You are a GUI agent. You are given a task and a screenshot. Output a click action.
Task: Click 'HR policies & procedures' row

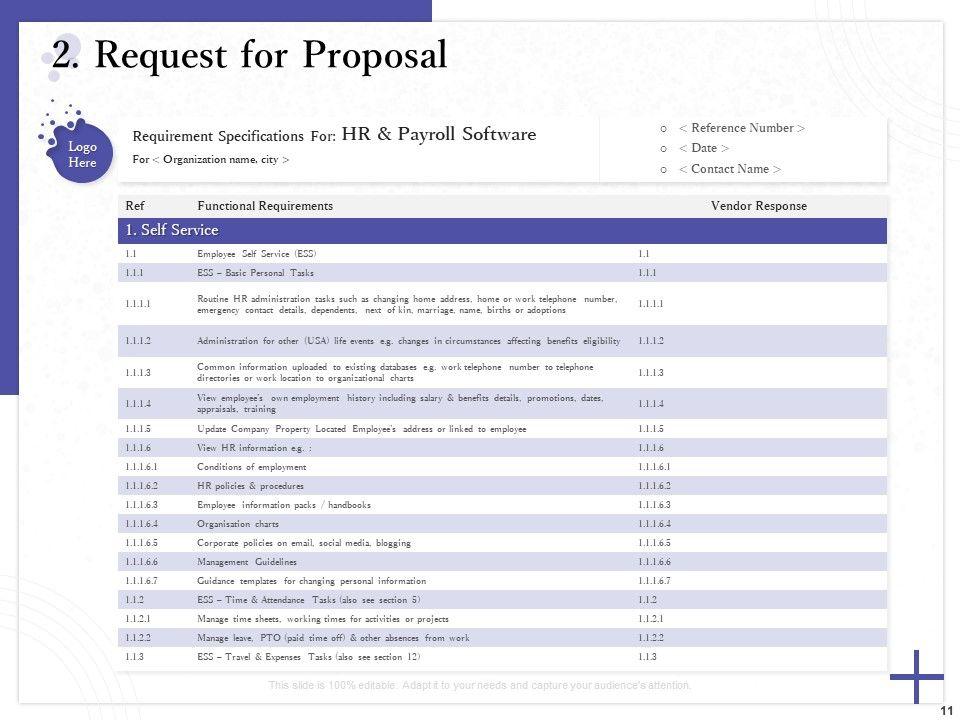tap(502, 486)
